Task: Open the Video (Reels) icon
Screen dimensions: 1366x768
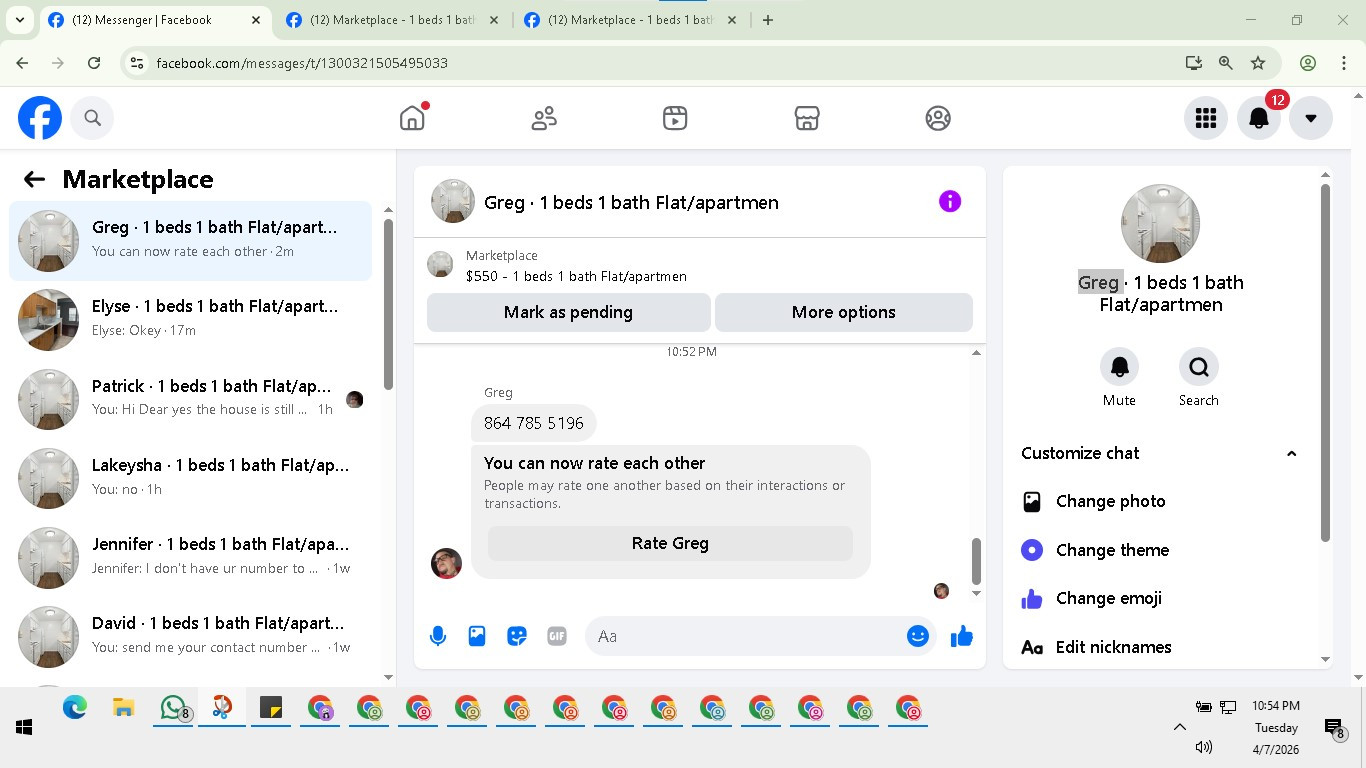Action: point(675,118)
